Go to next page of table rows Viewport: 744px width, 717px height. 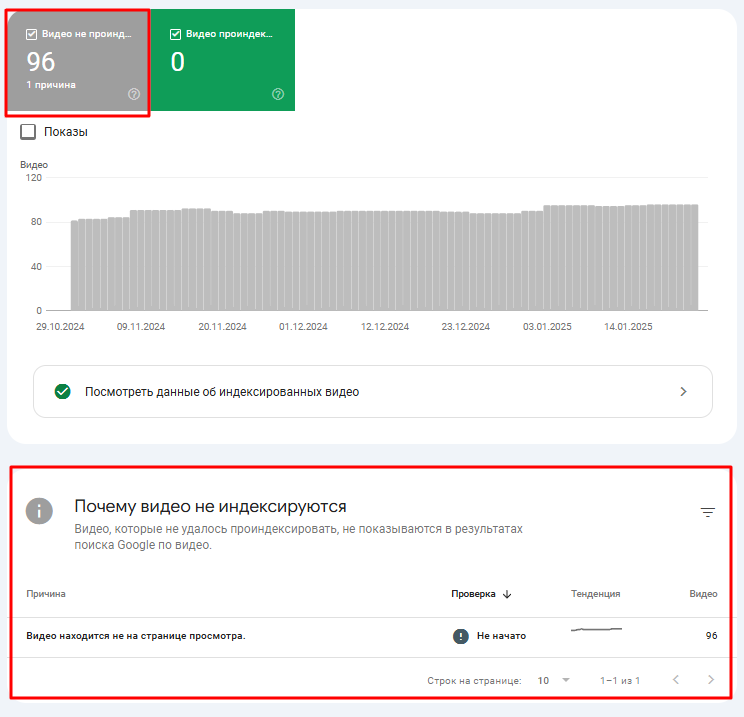pyautogui.click(x=710, y=680)
